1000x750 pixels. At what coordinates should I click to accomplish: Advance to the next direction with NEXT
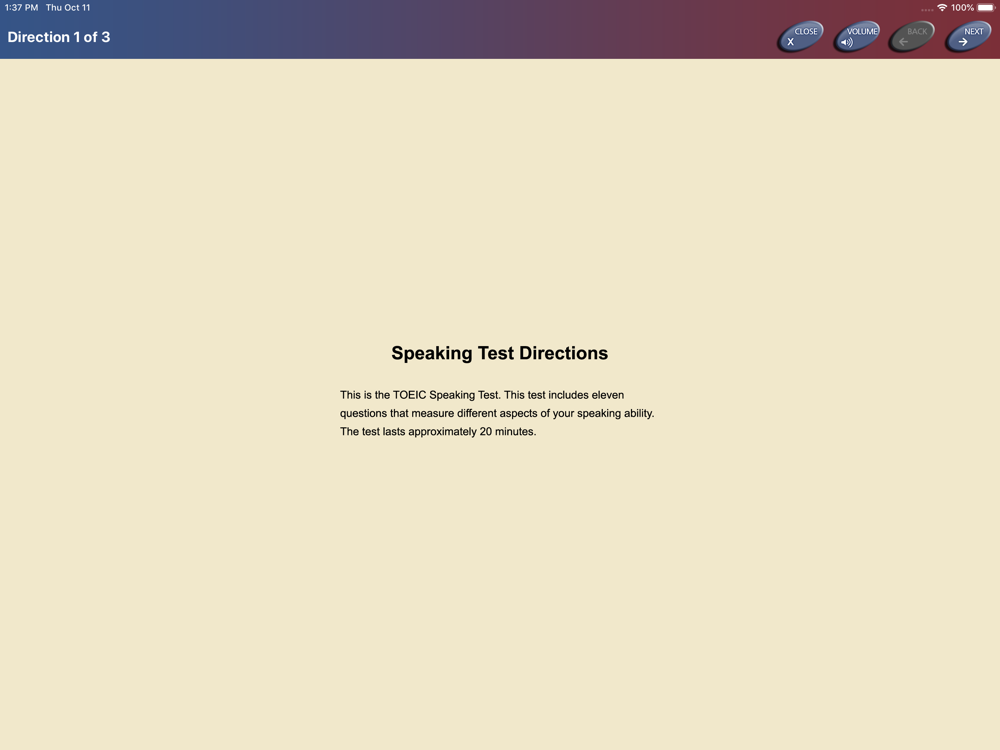968,37
